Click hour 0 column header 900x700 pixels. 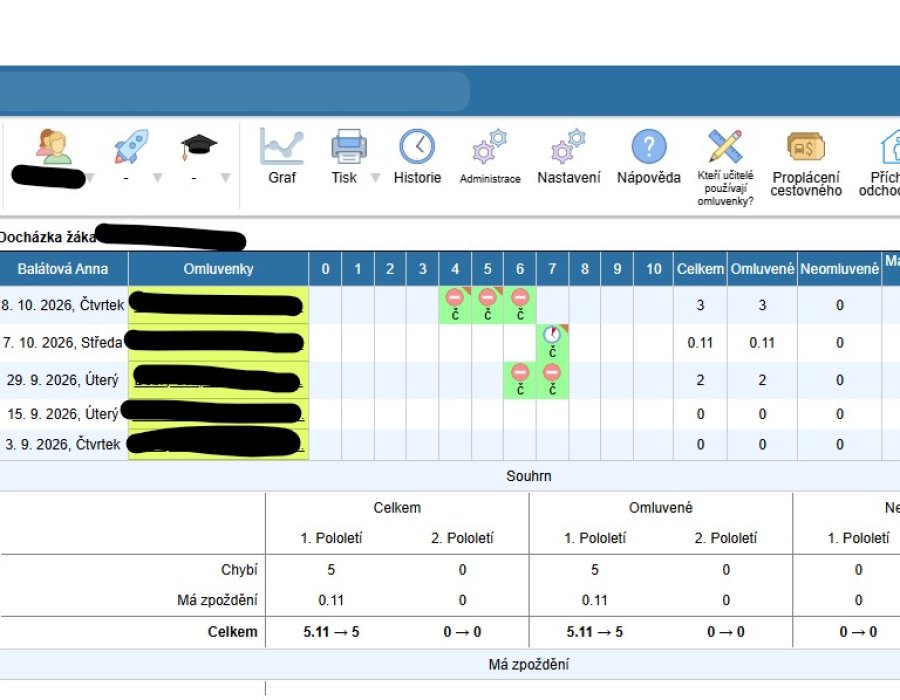point(325,269)
